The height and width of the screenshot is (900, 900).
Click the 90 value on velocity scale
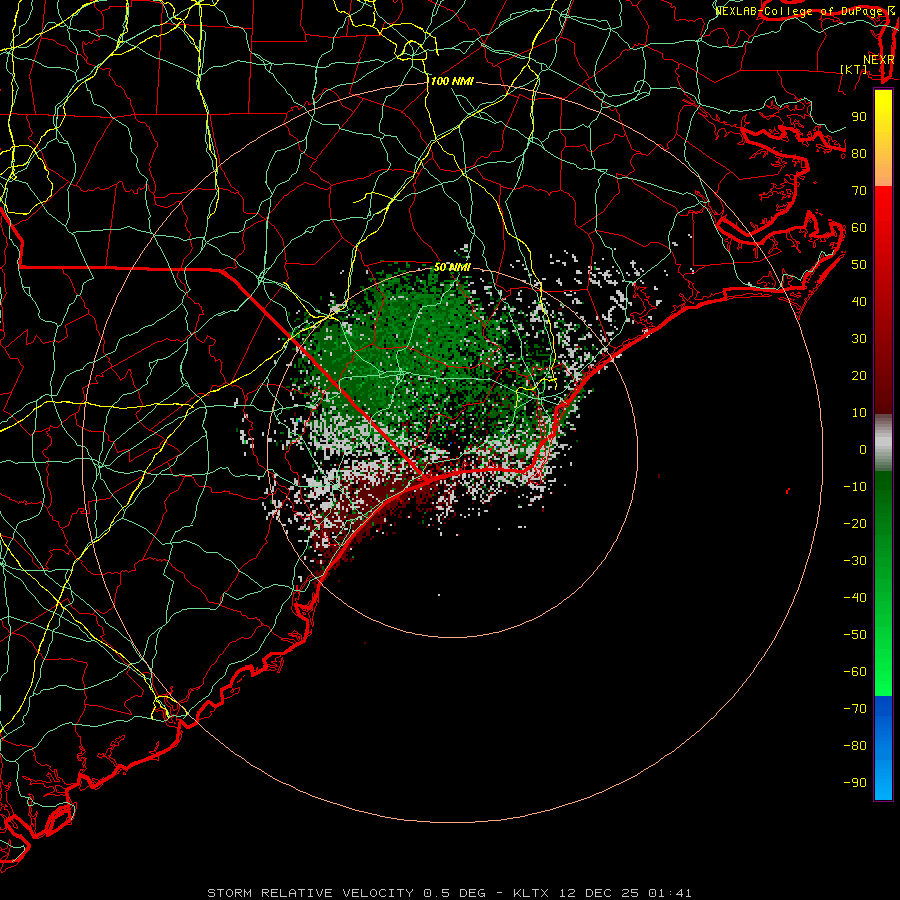[x=859, y=117]
